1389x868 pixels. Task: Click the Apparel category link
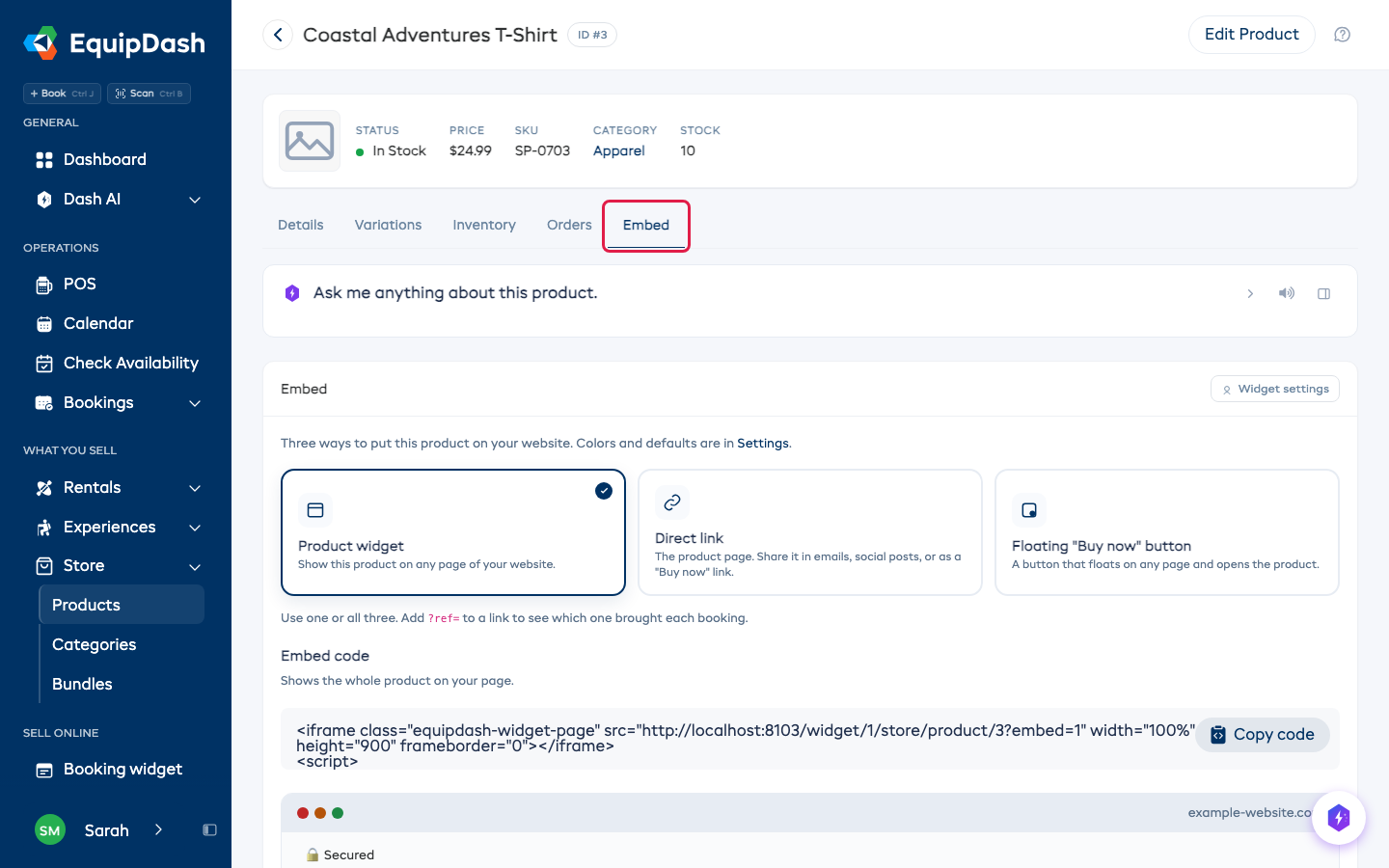coord(619,150)
